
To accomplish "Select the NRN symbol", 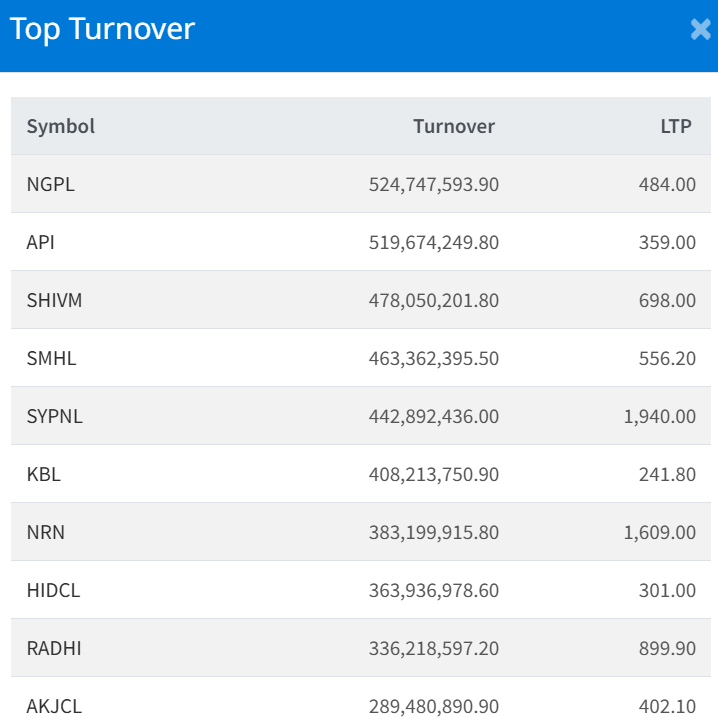I will (x=45, y=532).
